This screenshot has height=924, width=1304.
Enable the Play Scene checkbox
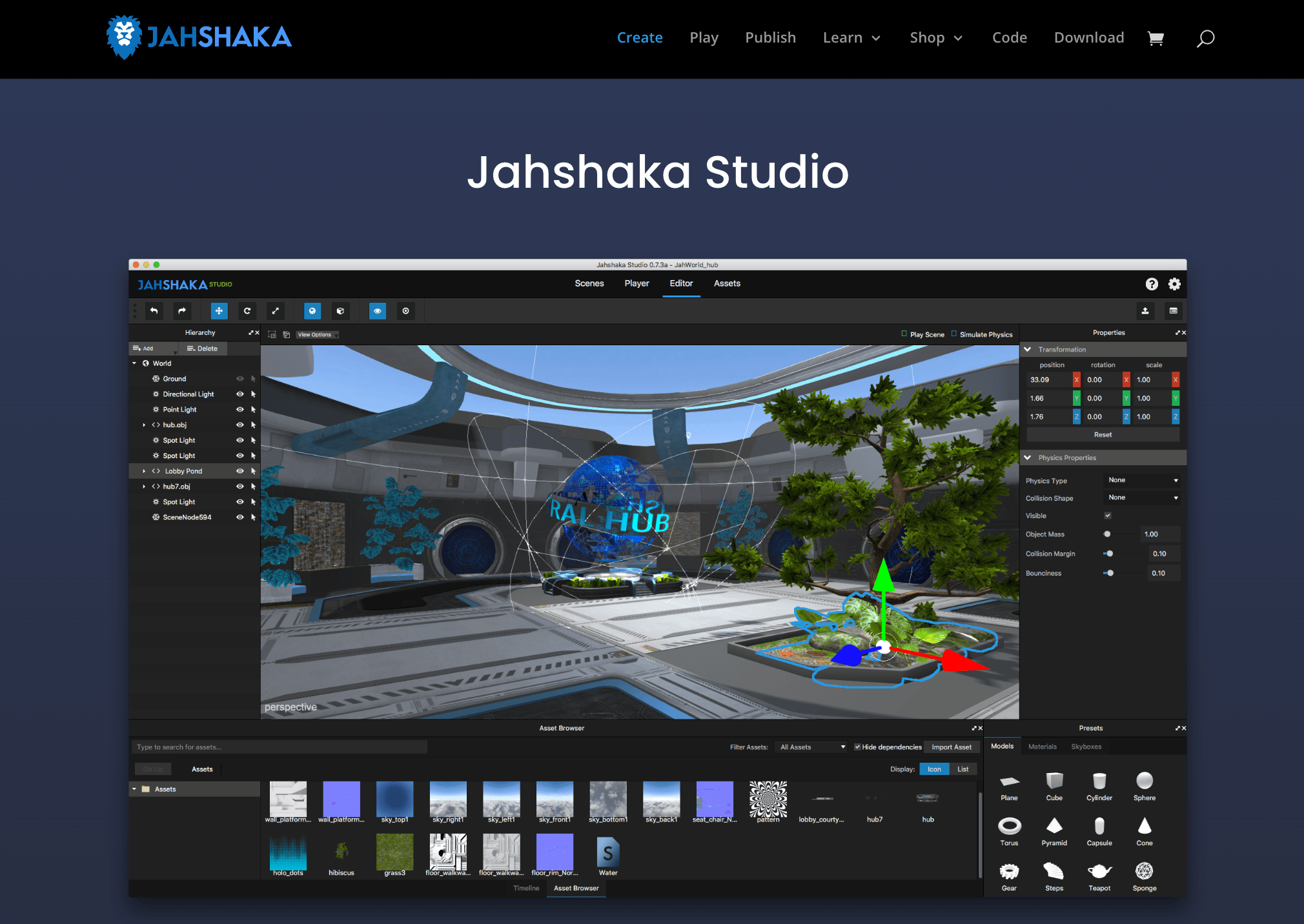904,334
